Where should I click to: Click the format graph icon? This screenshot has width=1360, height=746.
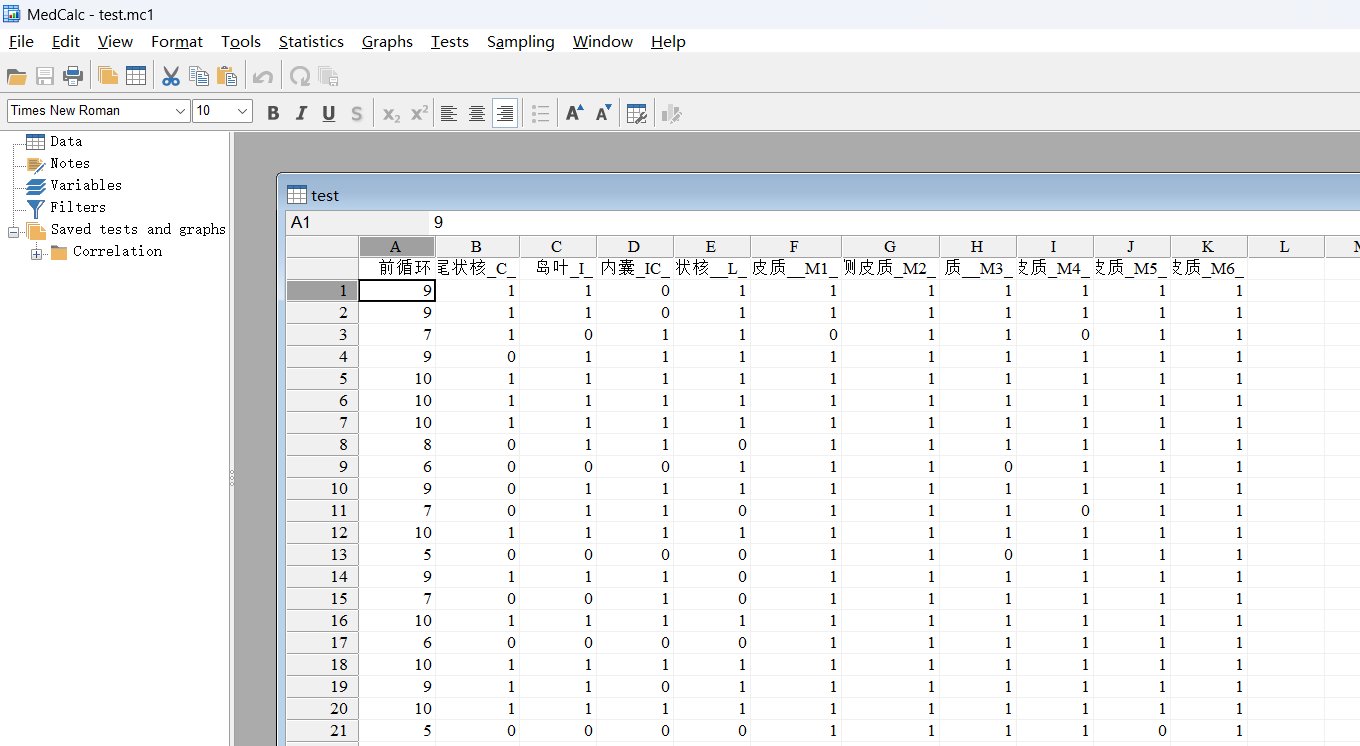(672, 114)
